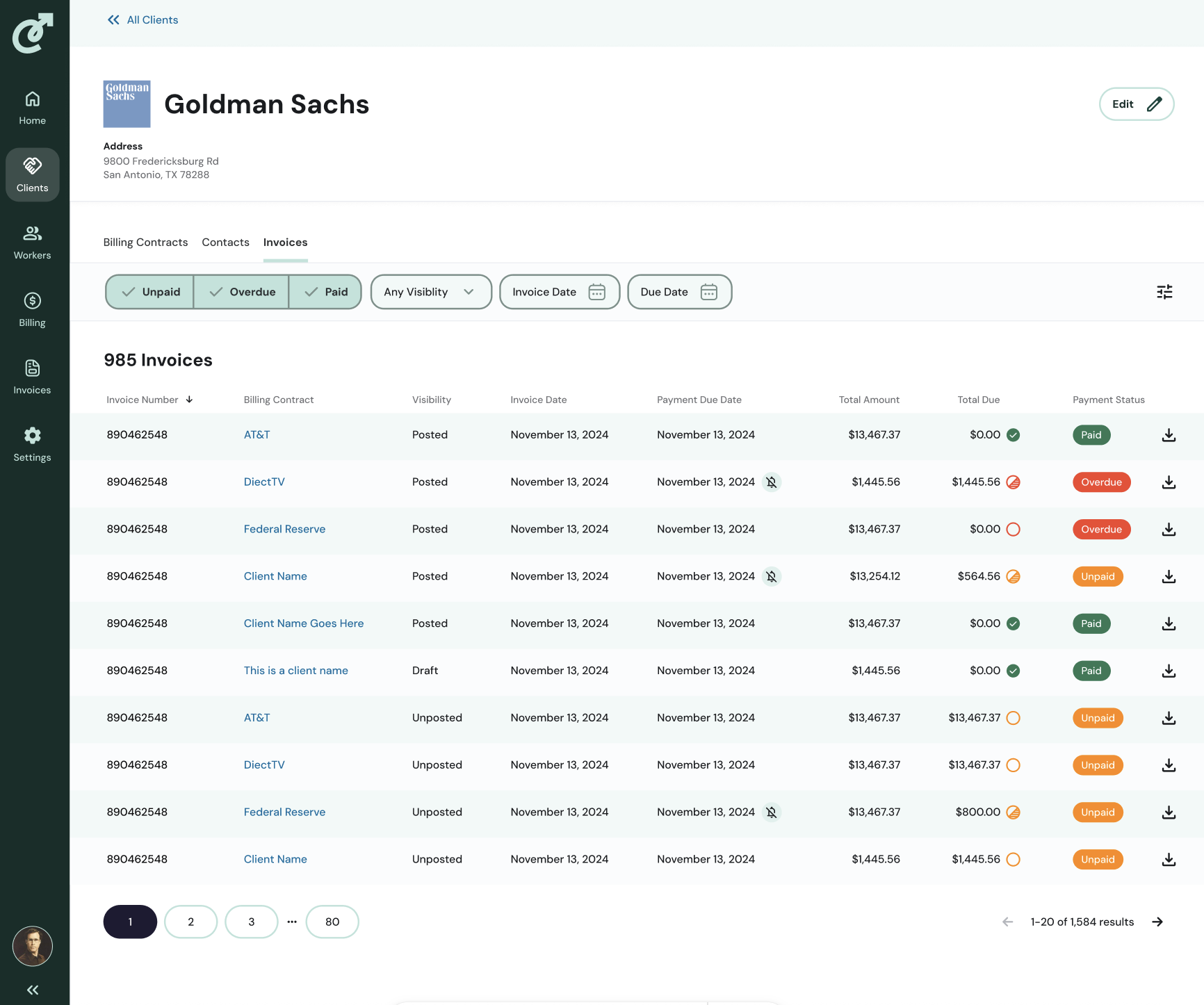Screen dimensions: 1204x1005
Task: Open the Due Date picker
Action: click(x=678, y=292)
